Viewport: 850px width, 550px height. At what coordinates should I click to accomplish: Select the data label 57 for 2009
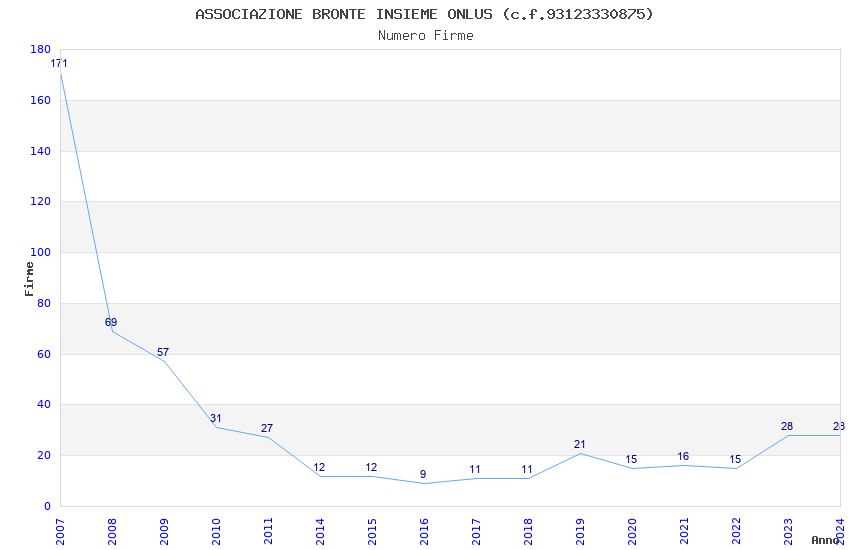click(163, 352)
